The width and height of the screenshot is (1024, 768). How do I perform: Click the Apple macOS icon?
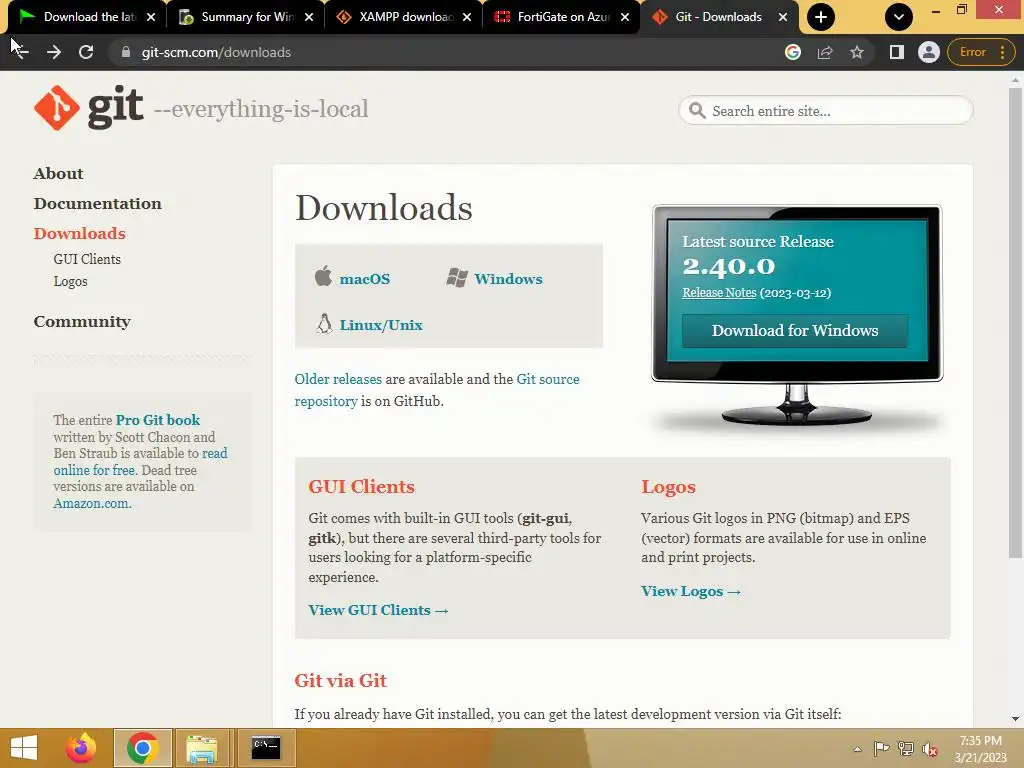[x=323, y=276]
